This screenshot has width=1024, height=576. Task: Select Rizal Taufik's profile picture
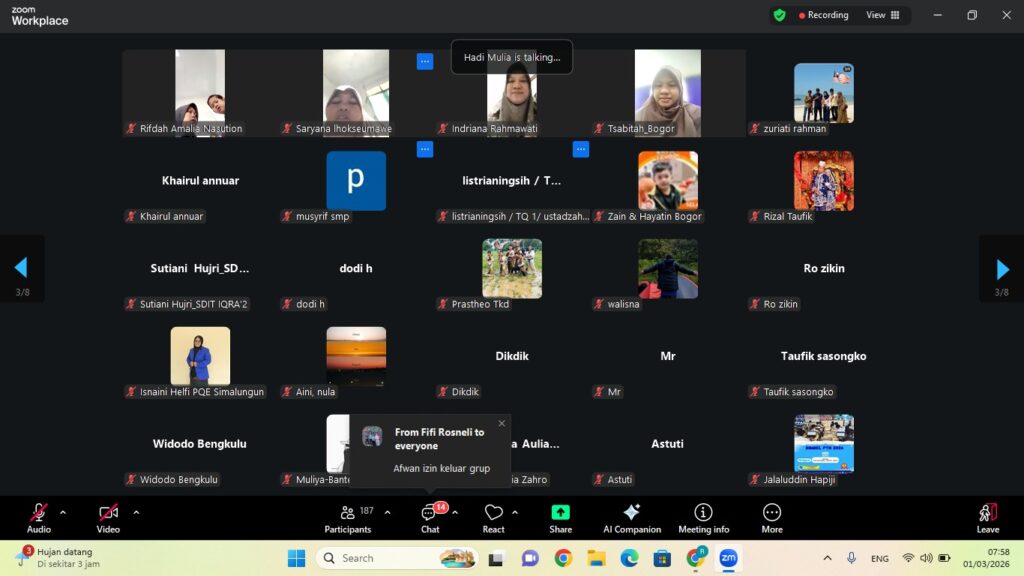pyautogui.click(x=824, y=180)
